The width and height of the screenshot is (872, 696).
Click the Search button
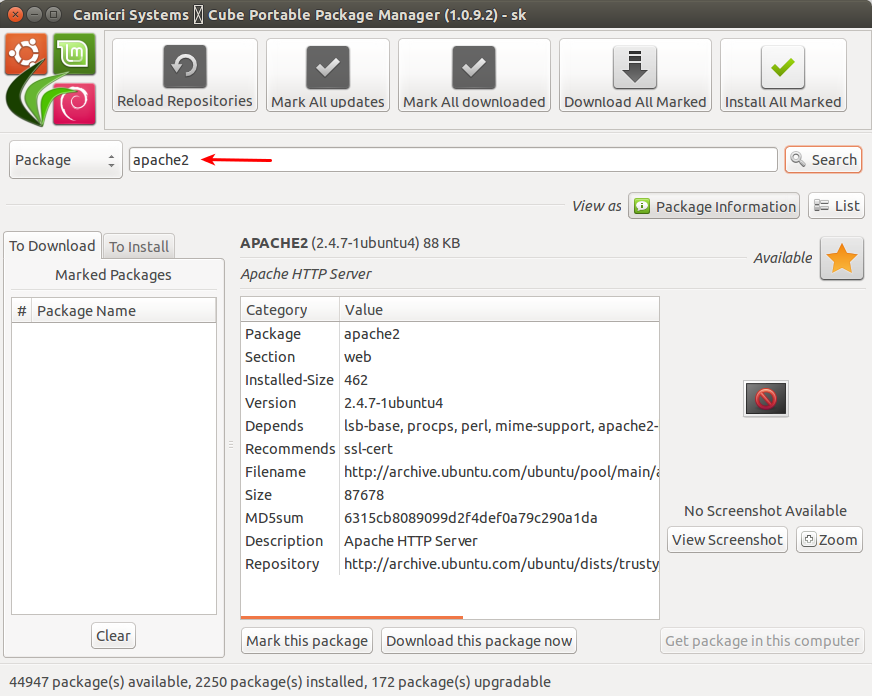coord(824,160)
